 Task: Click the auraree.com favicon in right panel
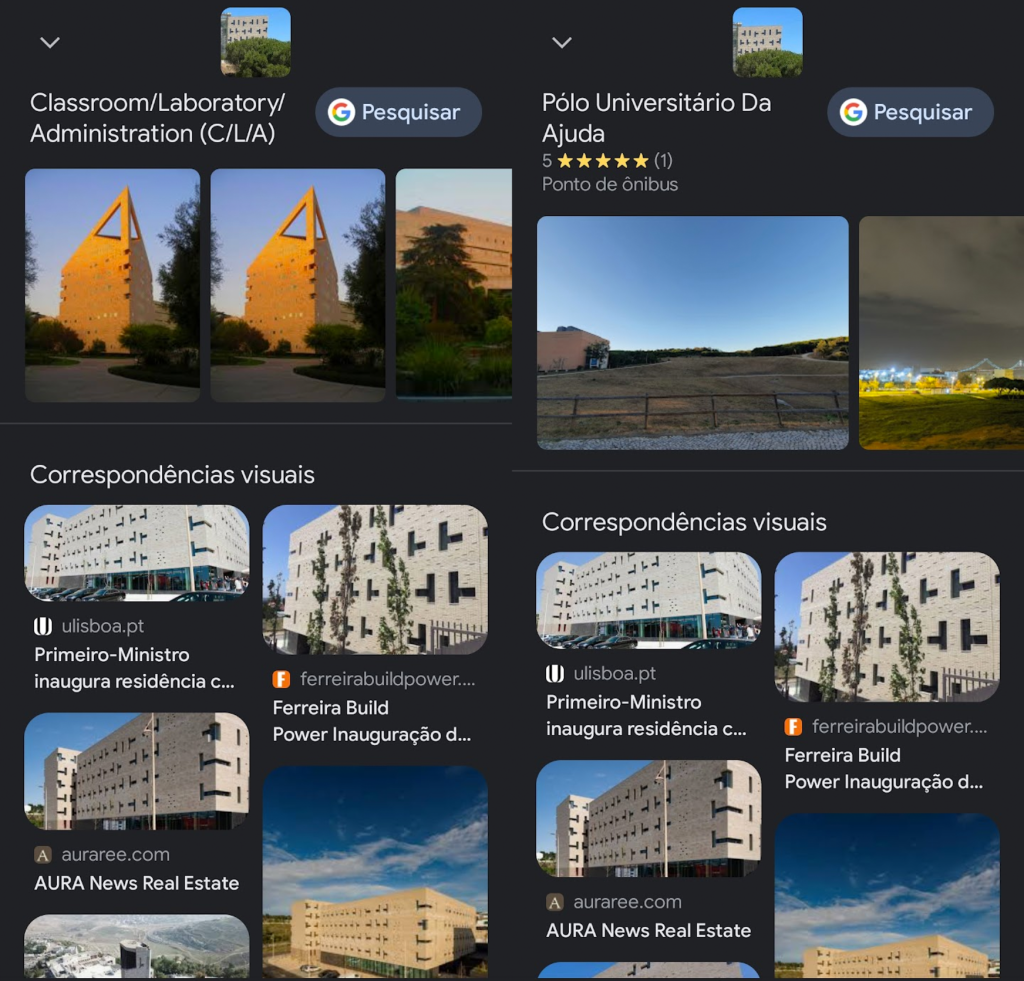[554, 902]
